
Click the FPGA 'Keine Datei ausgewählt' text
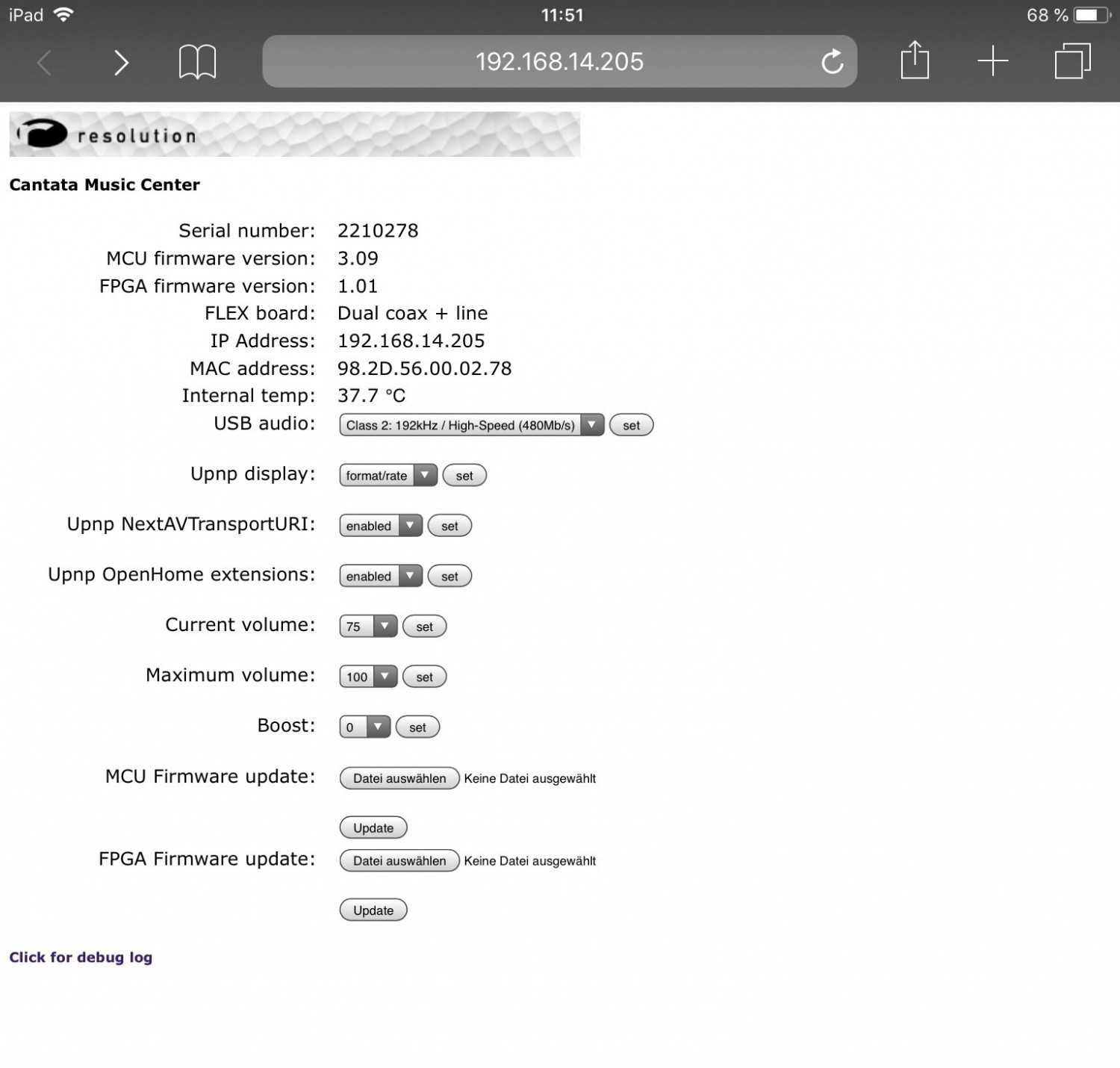[529, 860]
